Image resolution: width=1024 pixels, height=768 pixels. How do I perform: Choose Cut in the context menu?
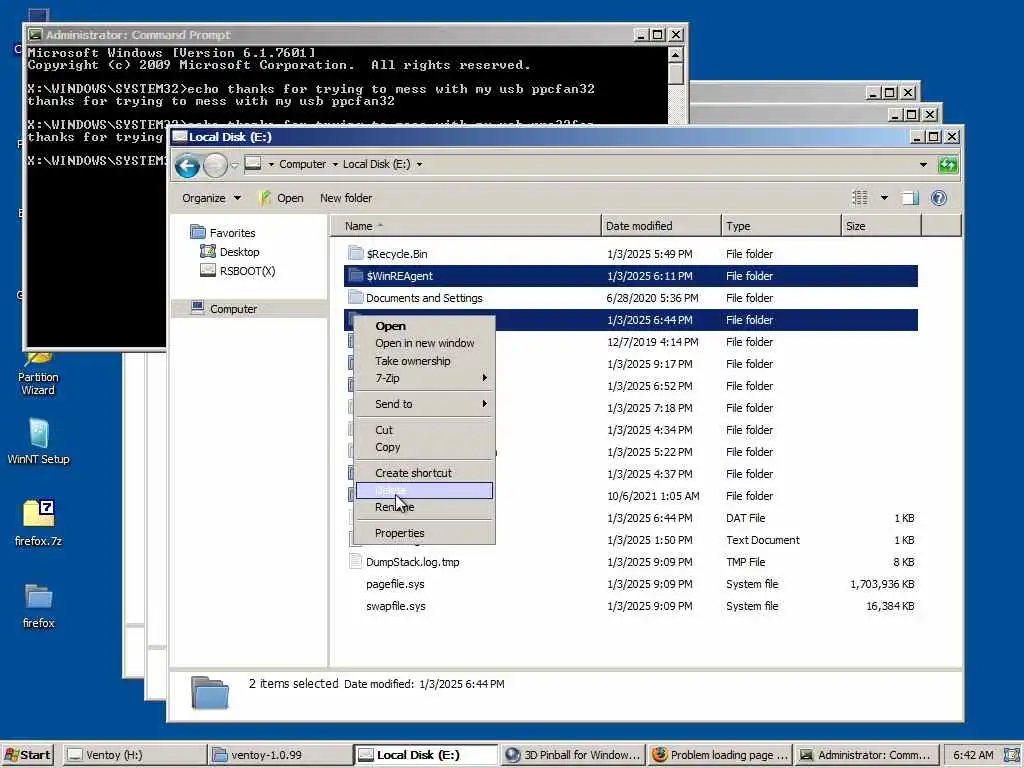click(424, 430)
